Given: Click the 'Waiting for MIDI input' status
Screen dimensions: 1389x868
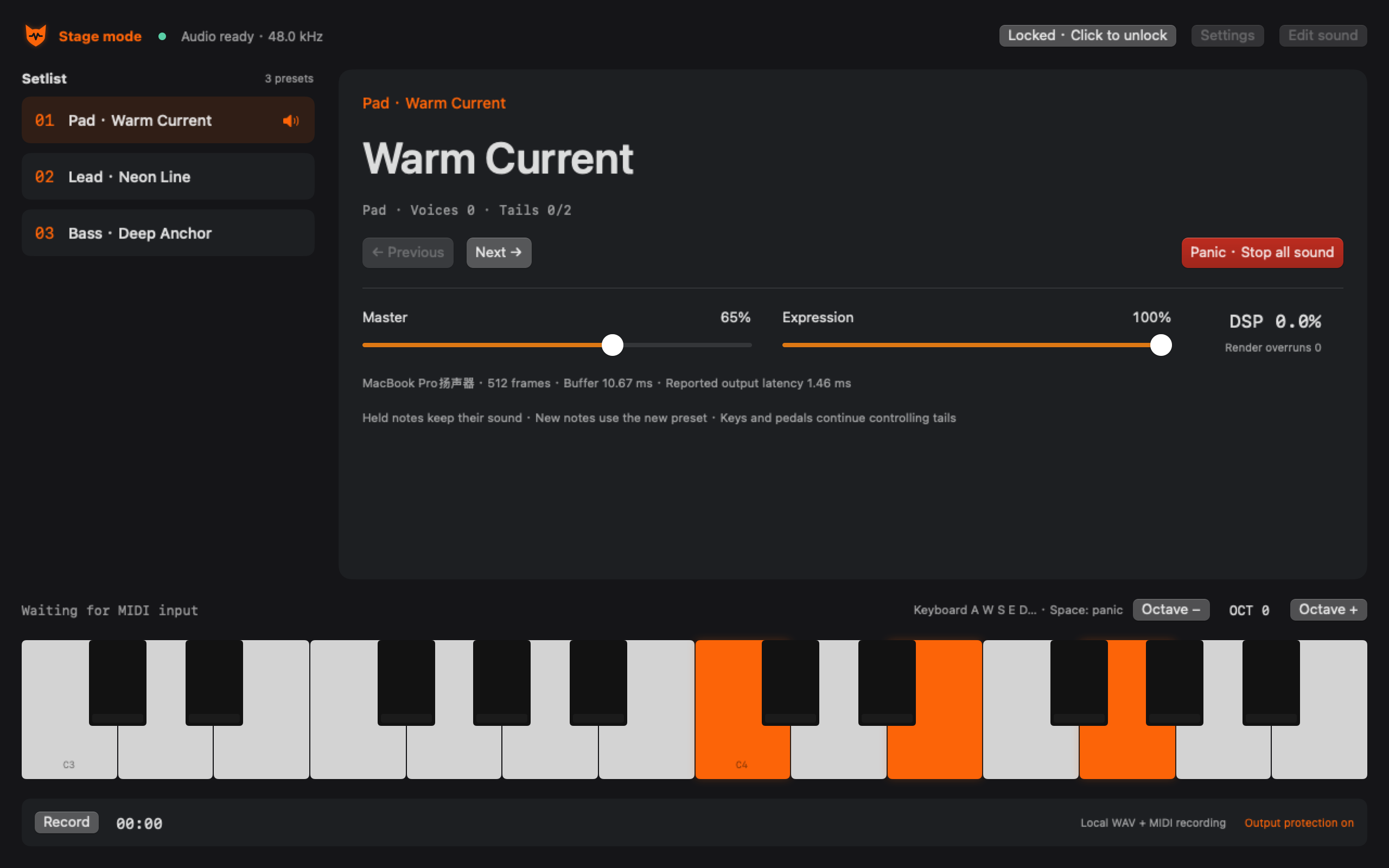Looking at the screenshot, I should click(110, 610).
